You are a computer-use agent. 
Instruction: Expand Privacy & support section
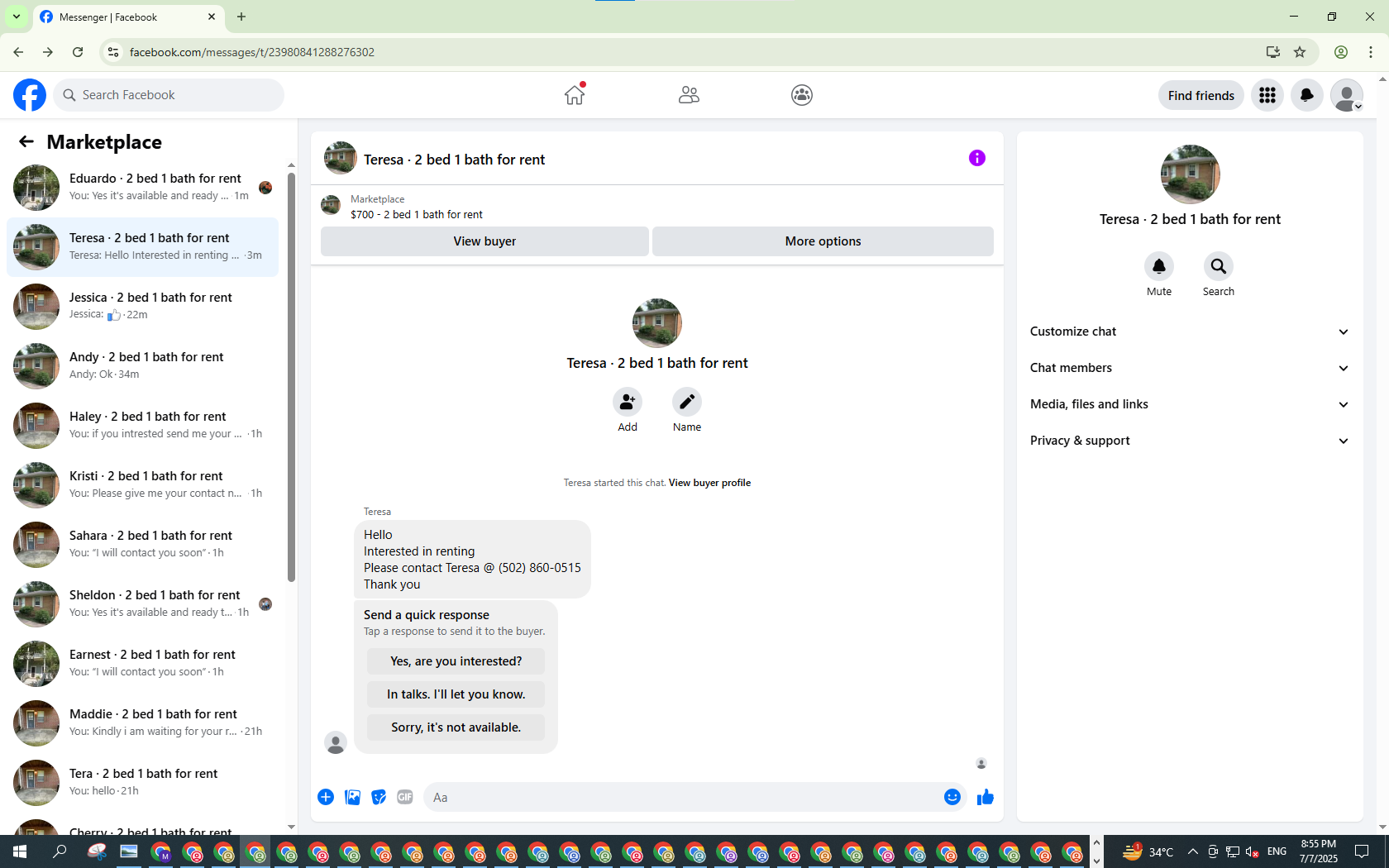coord(1190,441)
